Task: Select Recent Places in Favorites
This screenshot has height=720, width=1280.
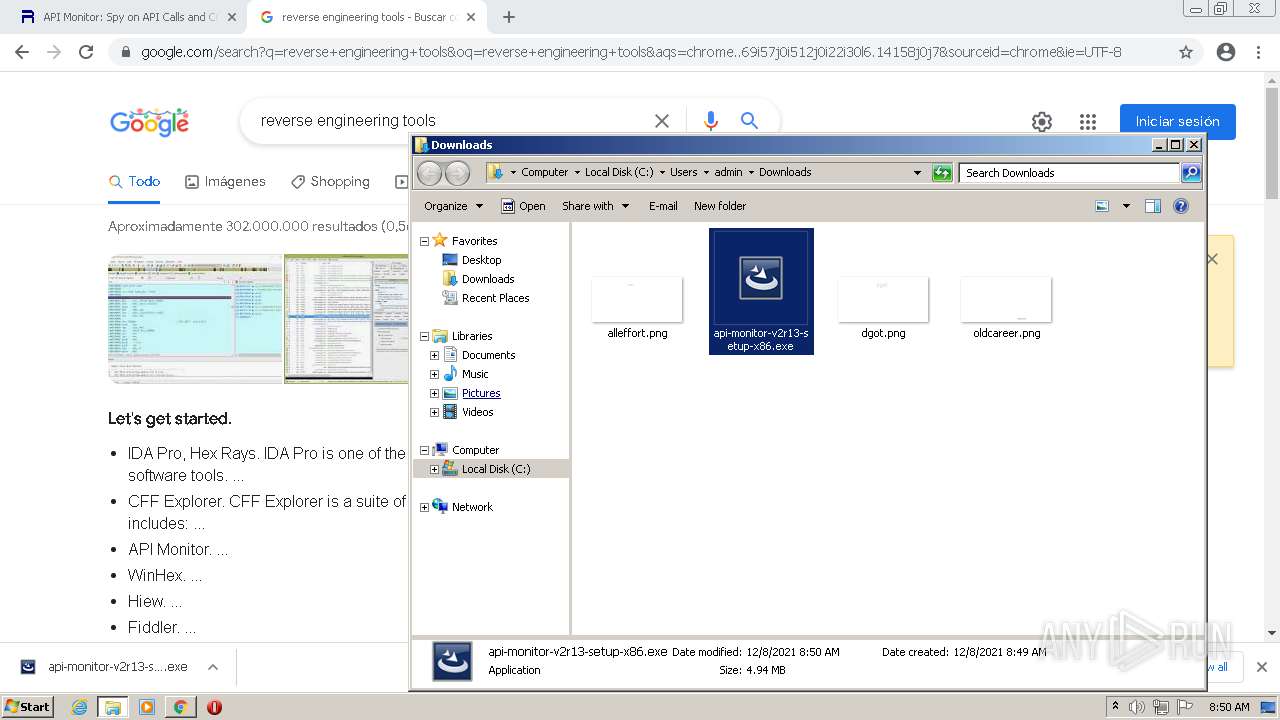Action: [495, 298]
